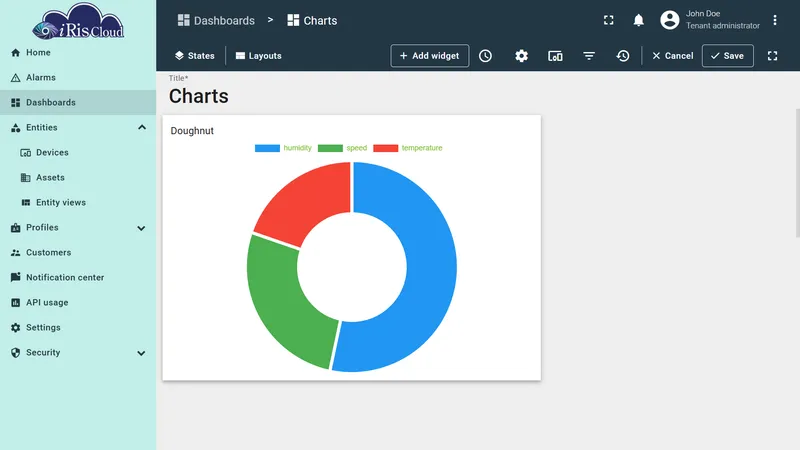Select the Doughnut widget title
The image size is (800, 450).
[192, 131]
